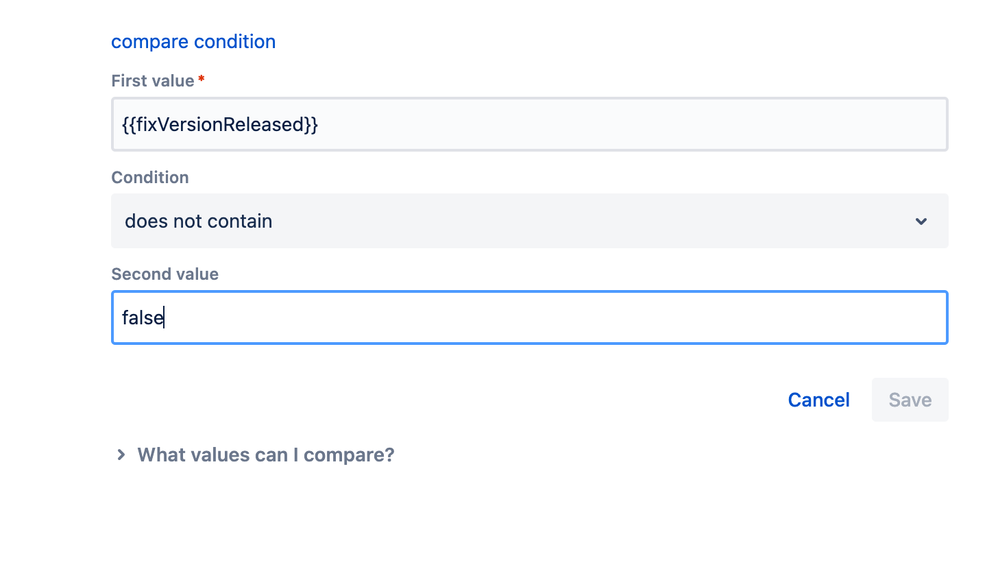998x576 pixels.
Task: Click the Condition dropdown chevron arrow
Action: coord(921,221)
